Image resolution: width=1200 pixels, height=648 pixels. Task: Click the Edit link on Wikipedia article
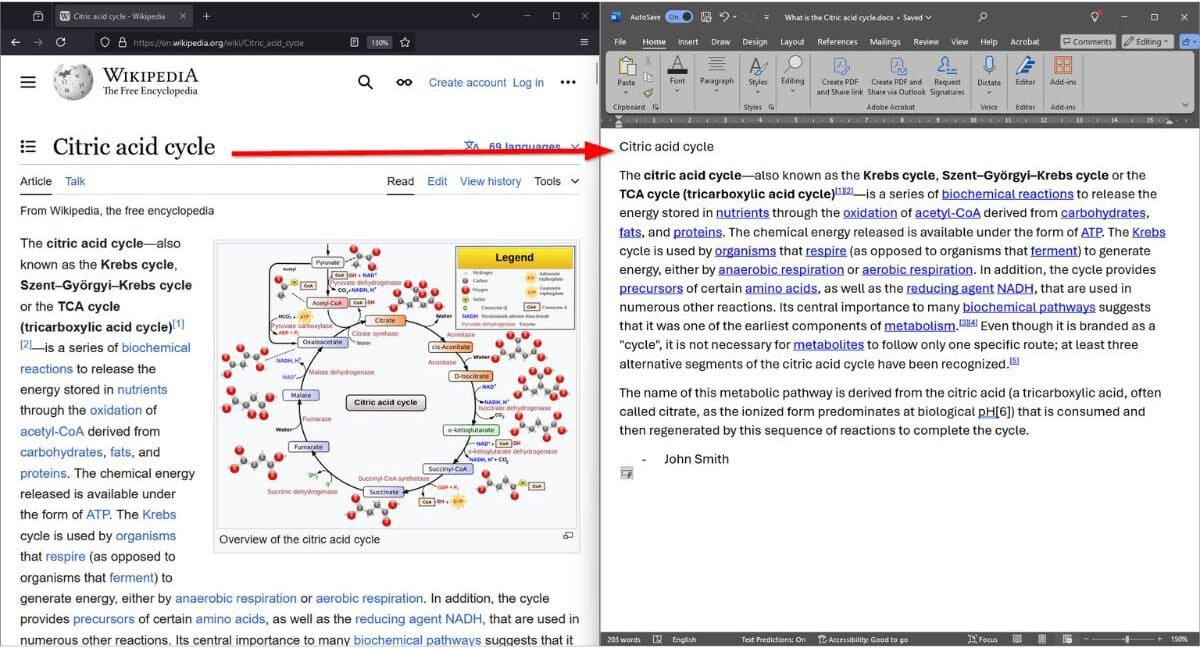coord(437,181)
